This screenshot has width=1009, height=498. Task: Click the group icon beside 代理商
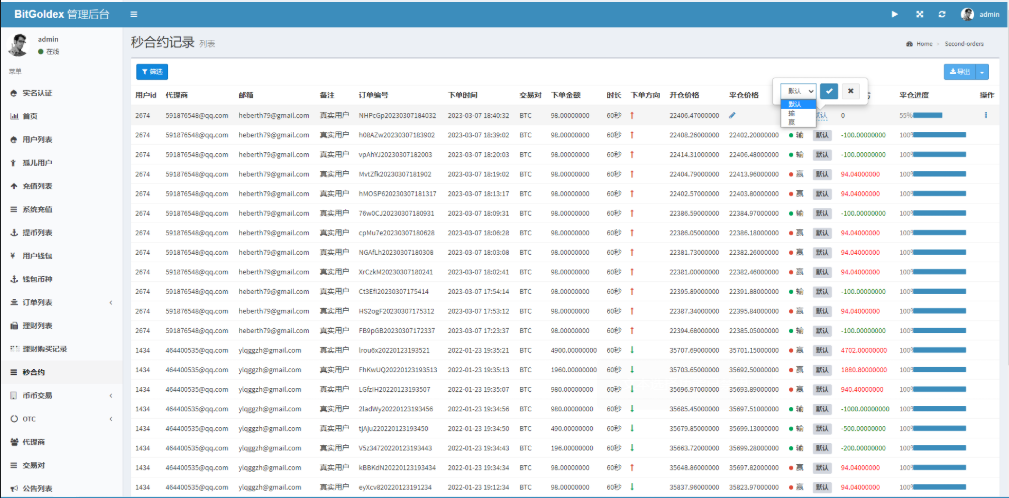pos(14,442)
